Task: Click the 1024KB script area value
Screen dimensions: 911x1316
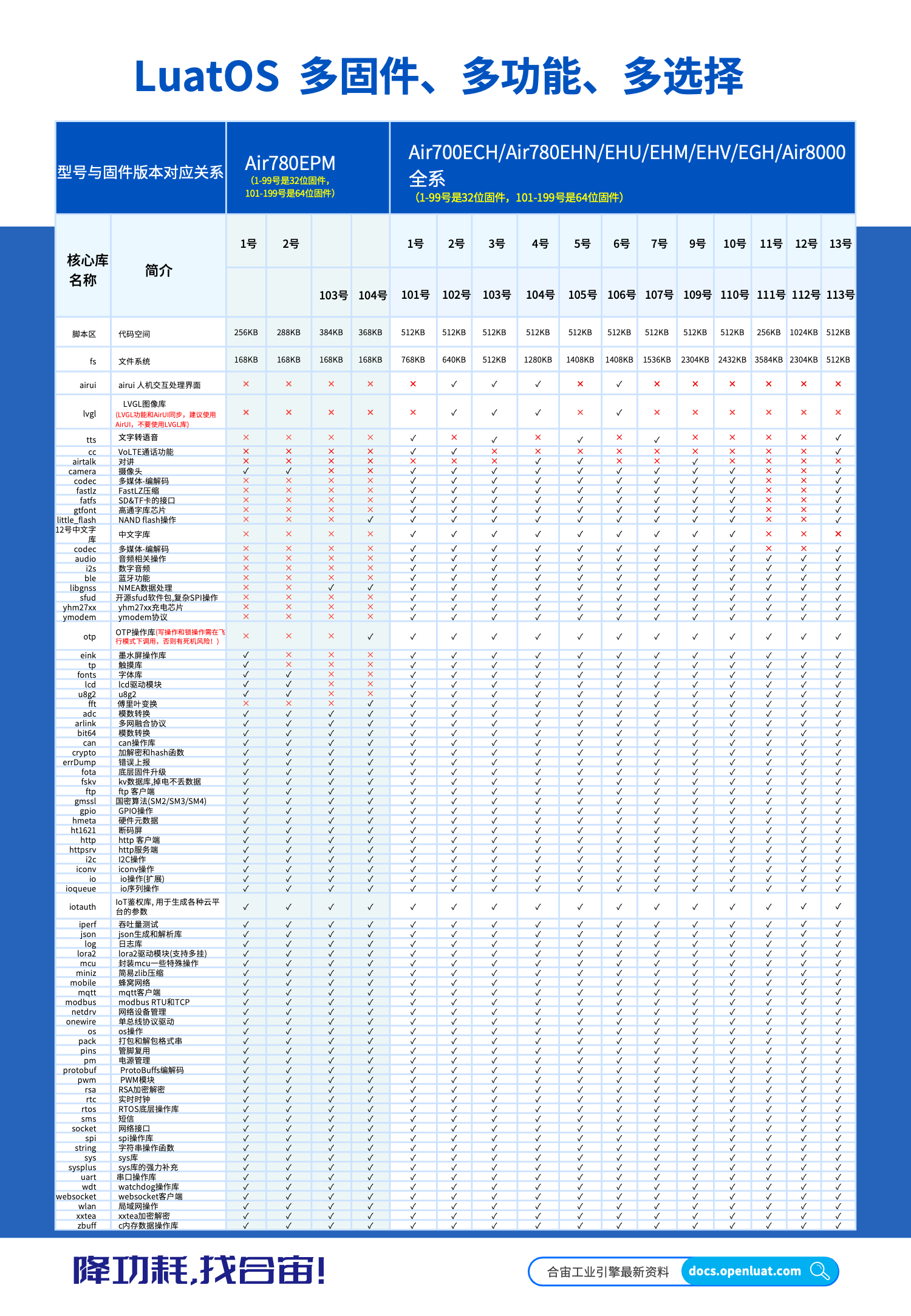Action: tap(804, 332)
